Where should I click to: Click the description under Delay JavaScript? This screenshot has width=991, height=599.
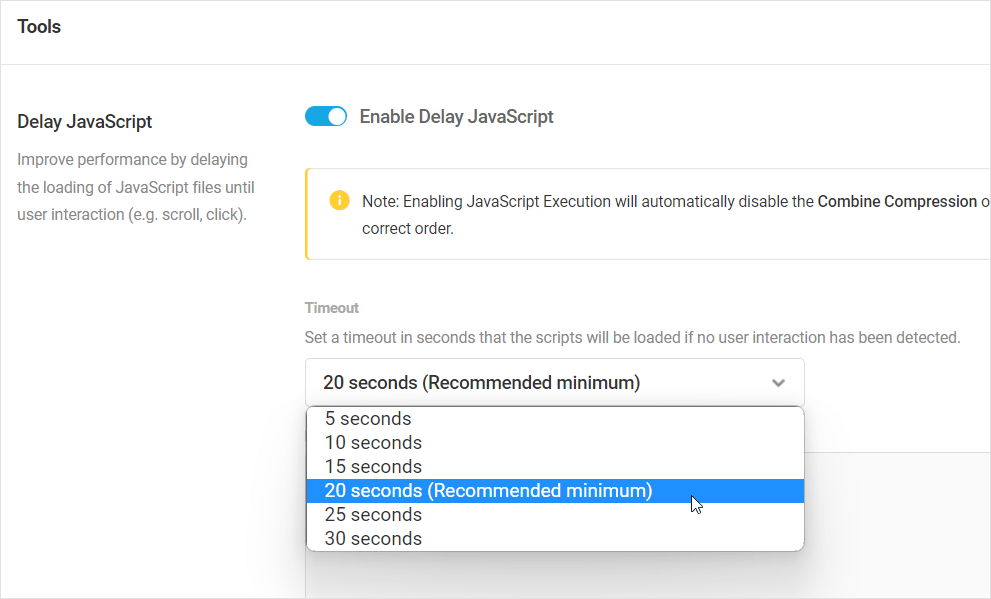coord(132,188)
